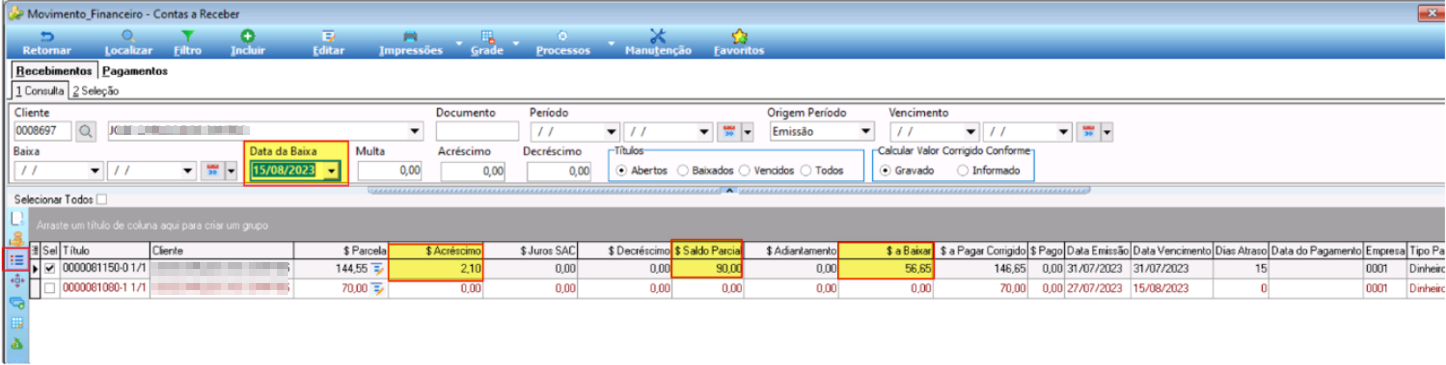Open the first Vencimento date dropdown
1446x365 pixels.
[x=972, y=131]
